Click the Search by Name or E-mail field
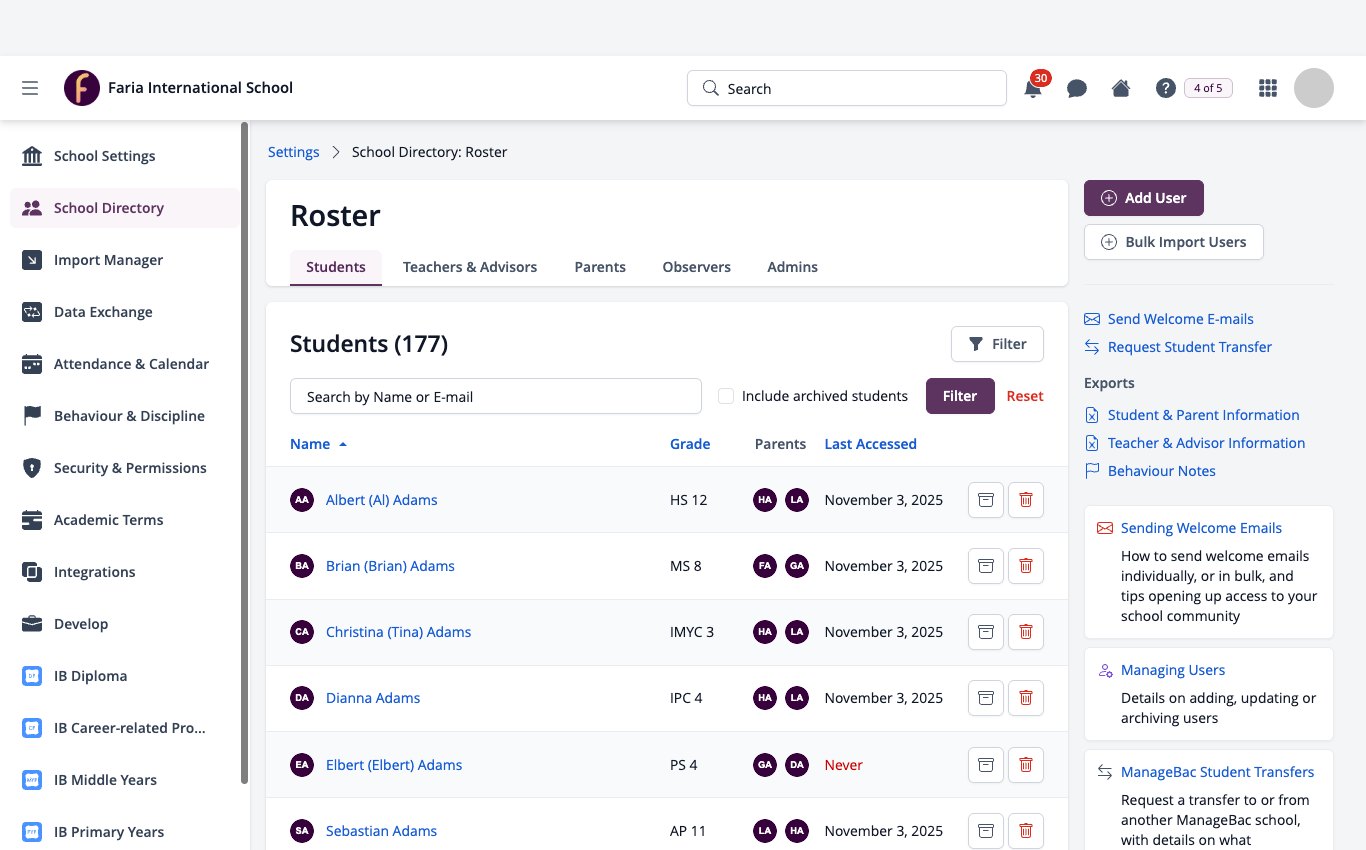 (x=496, y=396)
